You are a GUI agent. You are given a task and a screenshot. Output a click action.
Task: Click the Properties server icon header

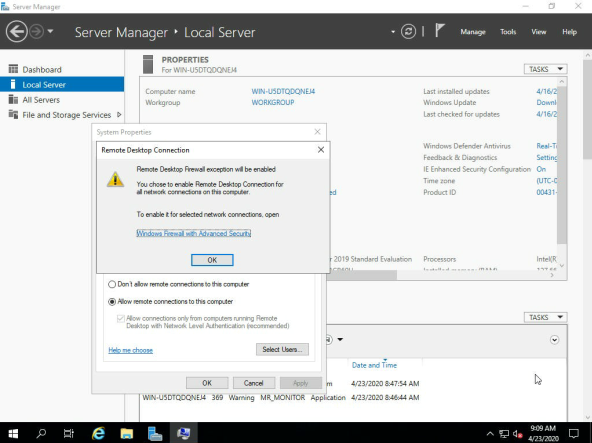tap(148, 64)
